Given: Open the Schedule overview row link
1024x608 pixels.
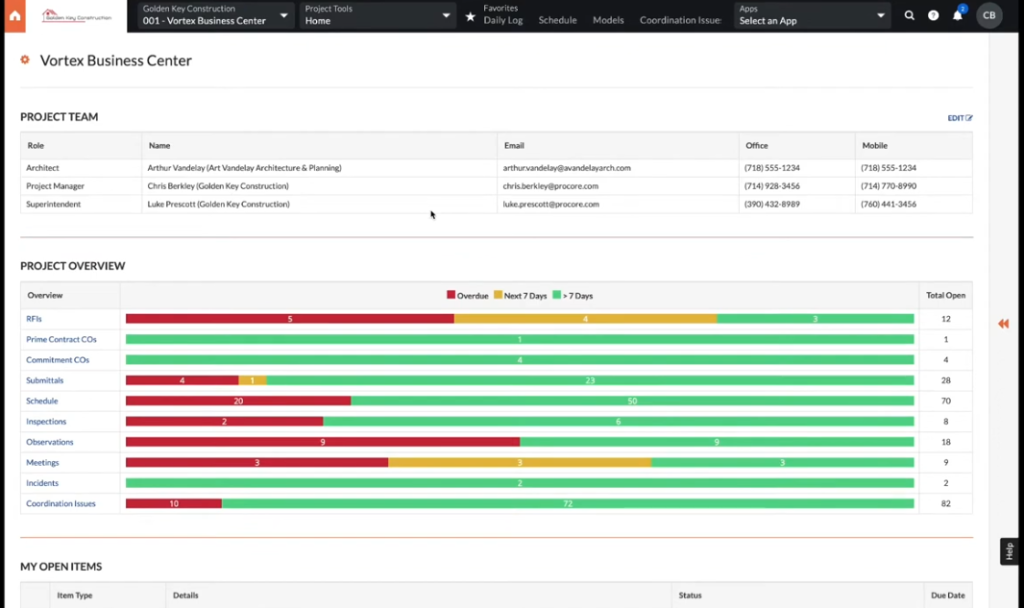Looking at the screenshot, I should [x=42, y=401].
